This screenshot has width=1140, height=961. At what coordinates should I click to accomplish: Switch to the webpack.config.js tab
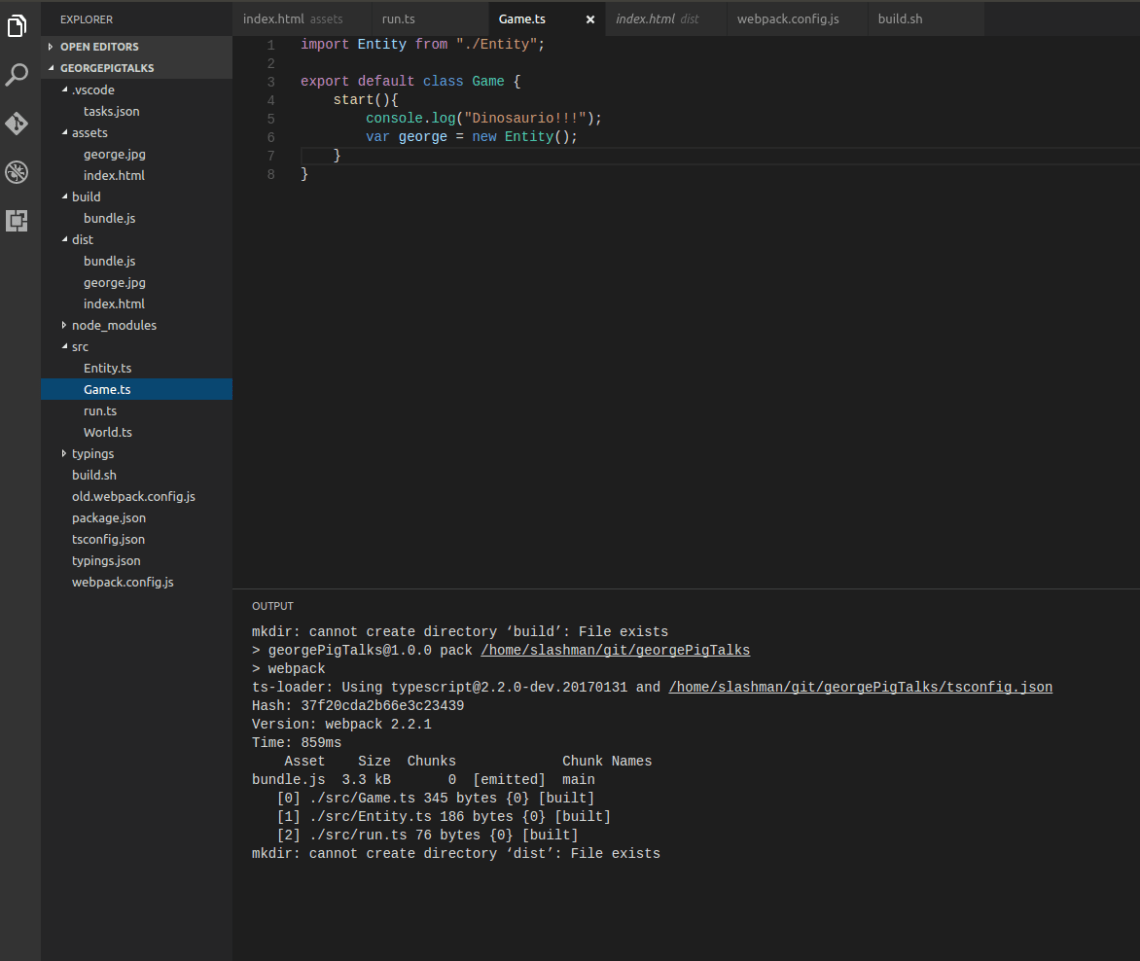click(787, 19)
